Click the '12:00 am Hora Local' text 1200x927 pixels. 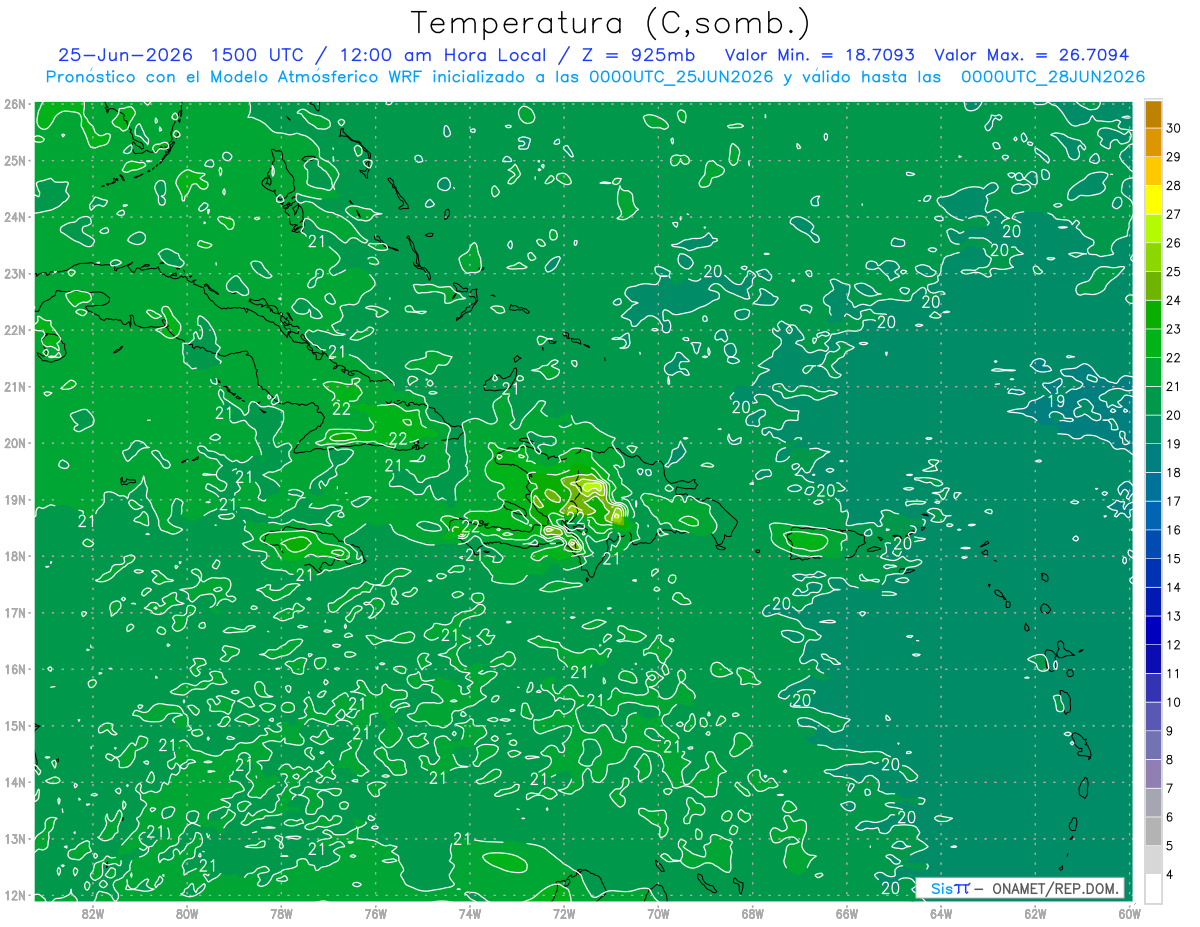click(442, 55)
